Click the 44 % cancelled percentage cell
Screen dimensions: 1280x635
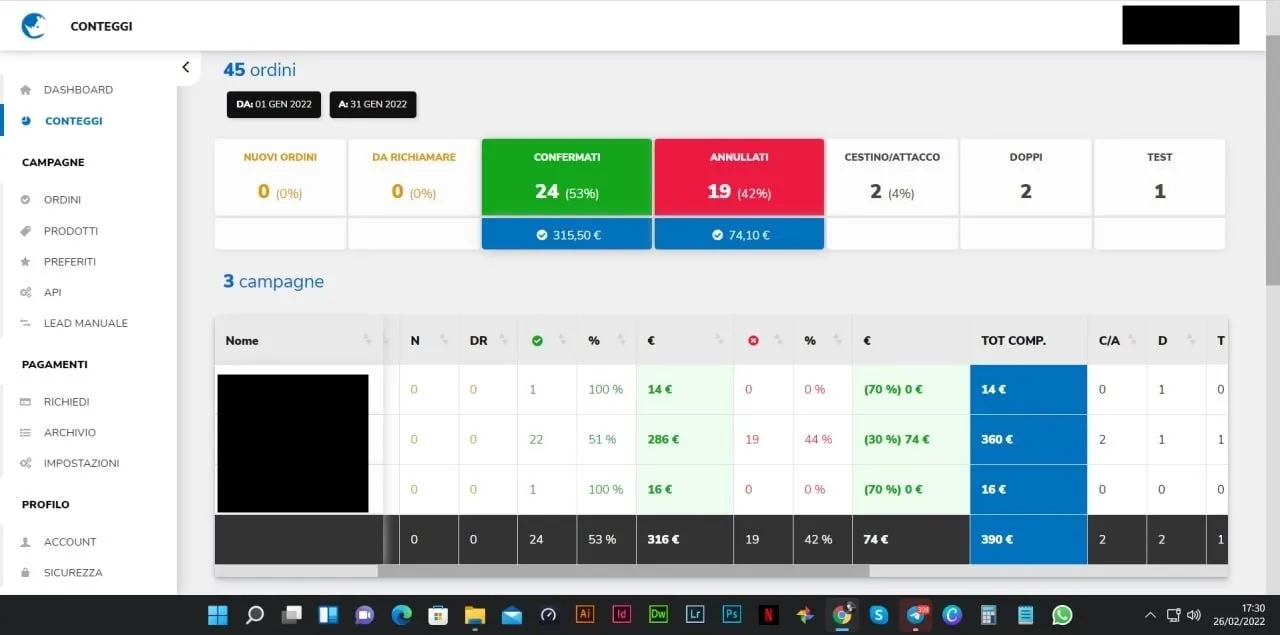[x=823, y=440]
